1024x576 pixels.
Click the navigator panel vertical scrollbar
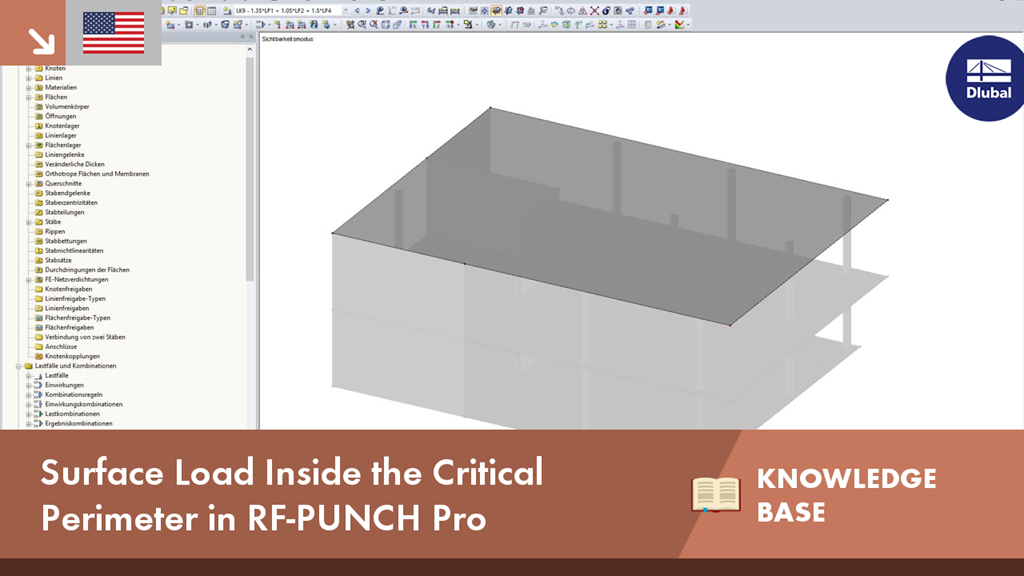[x=249, y=169]
